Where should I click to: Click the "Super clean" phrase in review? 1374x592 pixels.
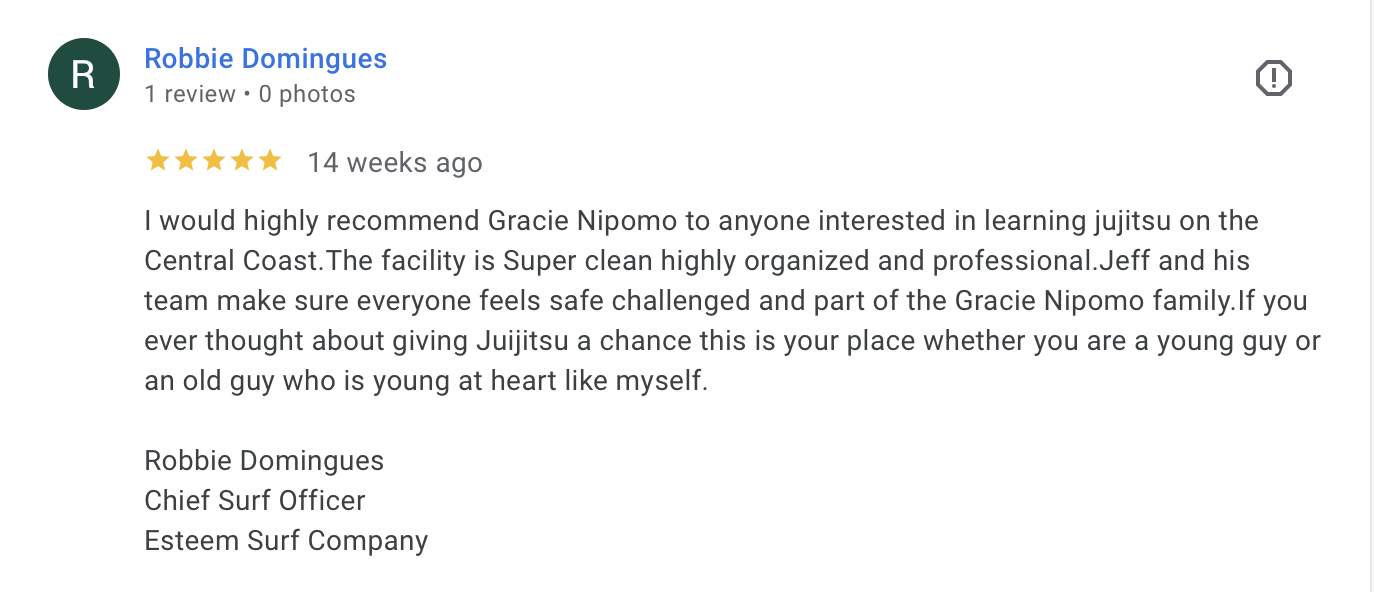point(561,261)
